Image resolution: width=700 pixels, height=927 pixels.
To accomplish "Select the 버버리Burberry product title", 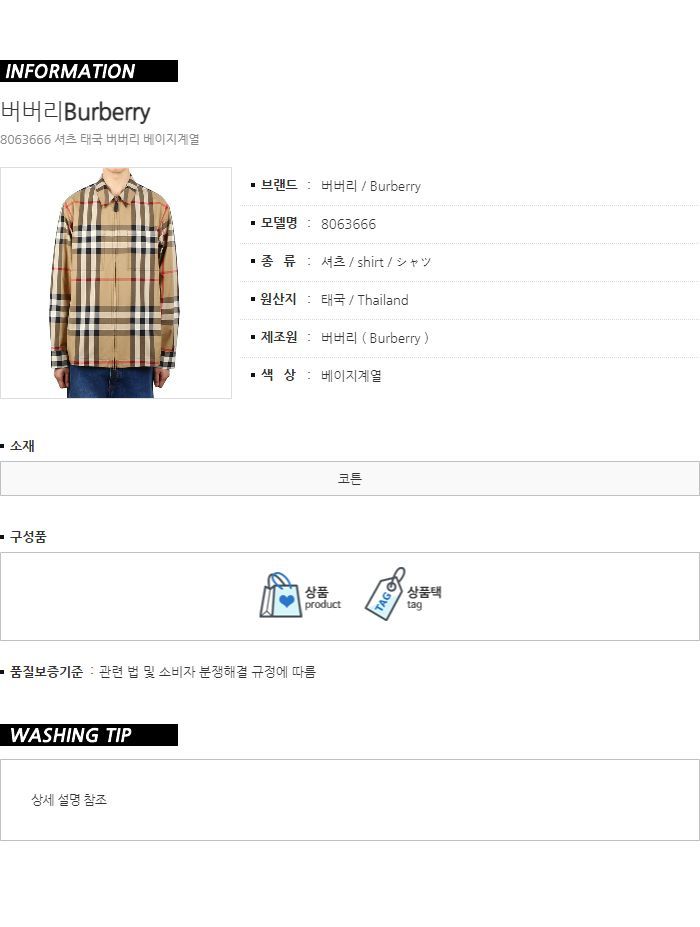I will (75, 112).
